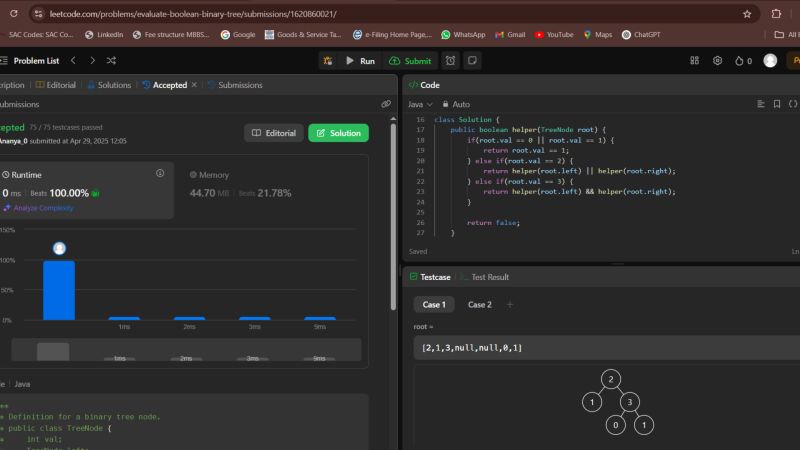The image size is (800, 450).
Task: Switch to the Editorial tab
Action: [x=56, y=85]
